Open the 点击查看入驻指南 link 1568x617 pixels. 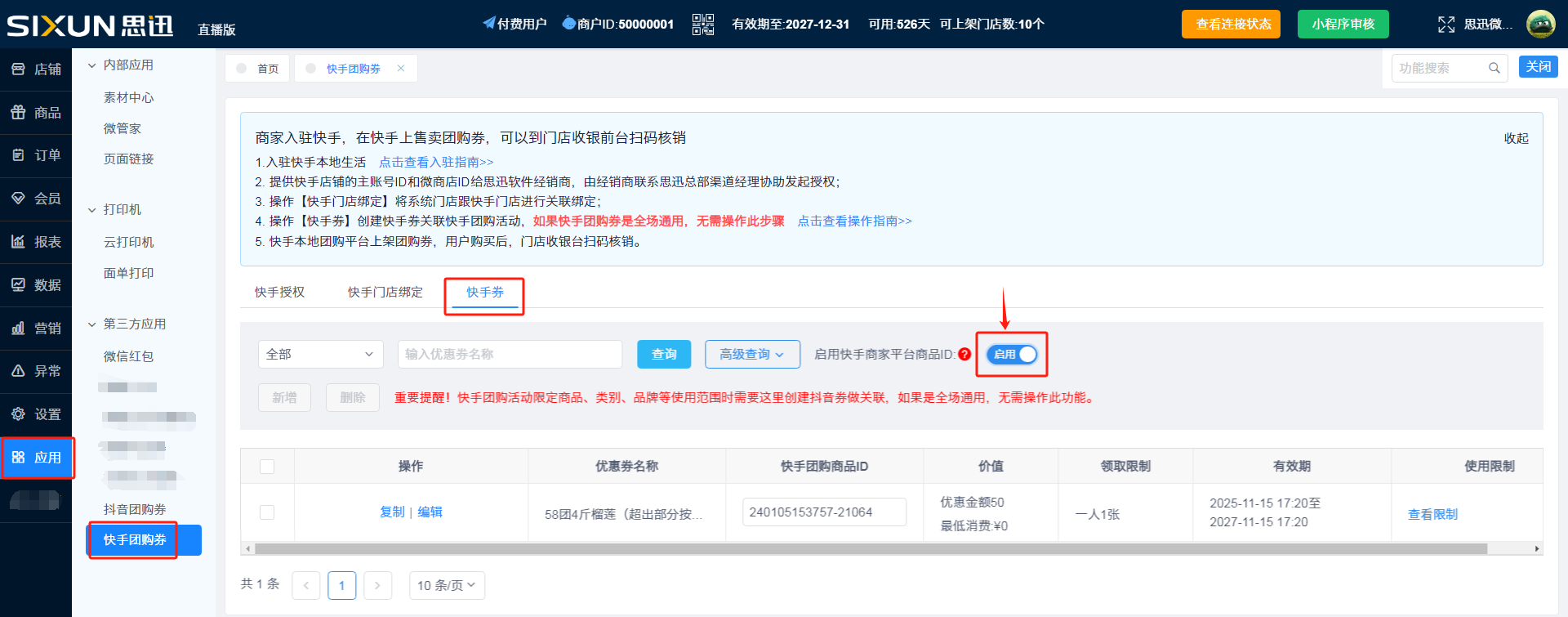pos(436,163)
